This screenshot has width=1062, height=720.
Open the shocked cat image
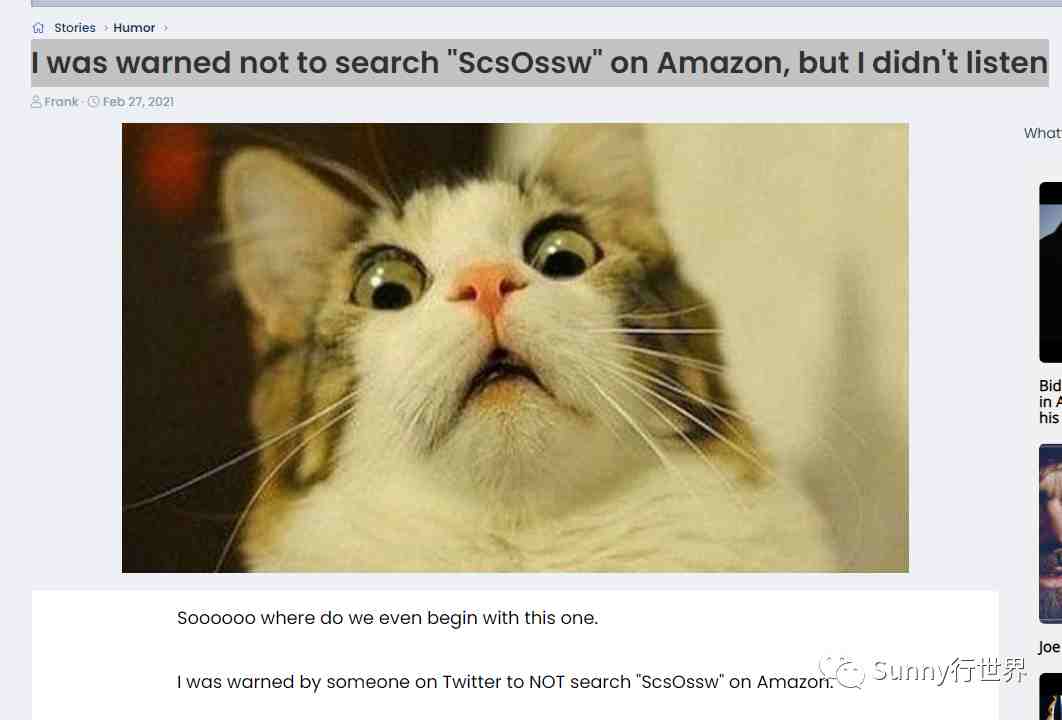[x=515, y=347]
